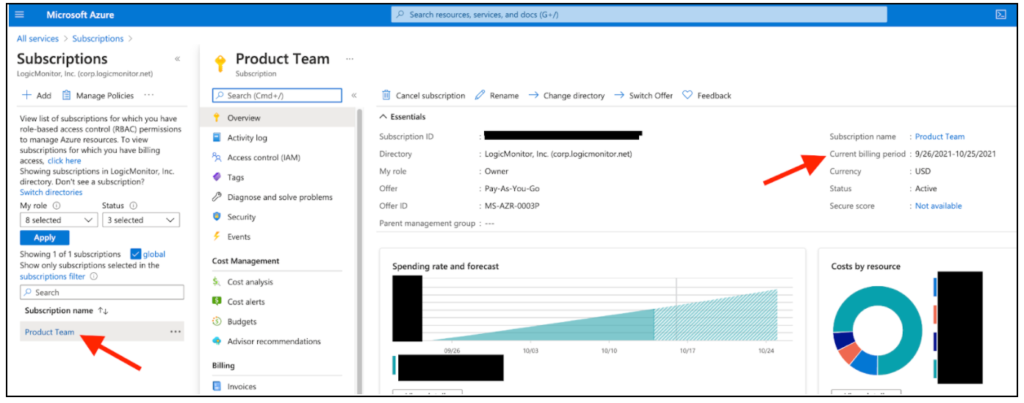The height and width of the screenshot is (403, 1024).
Task: Click the 'click here' billing access link
Action: [65, 161]
